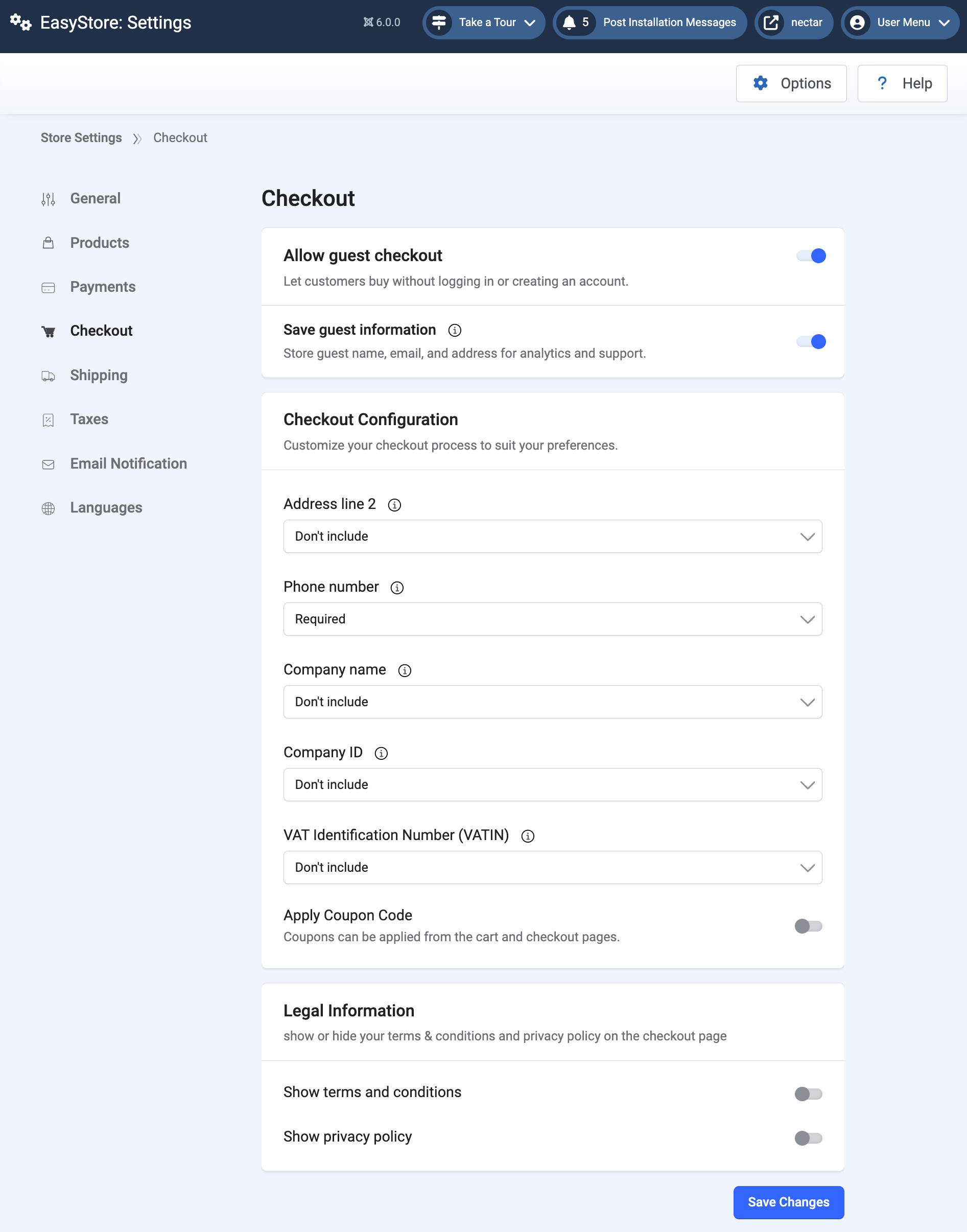The image size is (967, 1232).
Task: Open the Options button
Action: (x=791, y=83)
